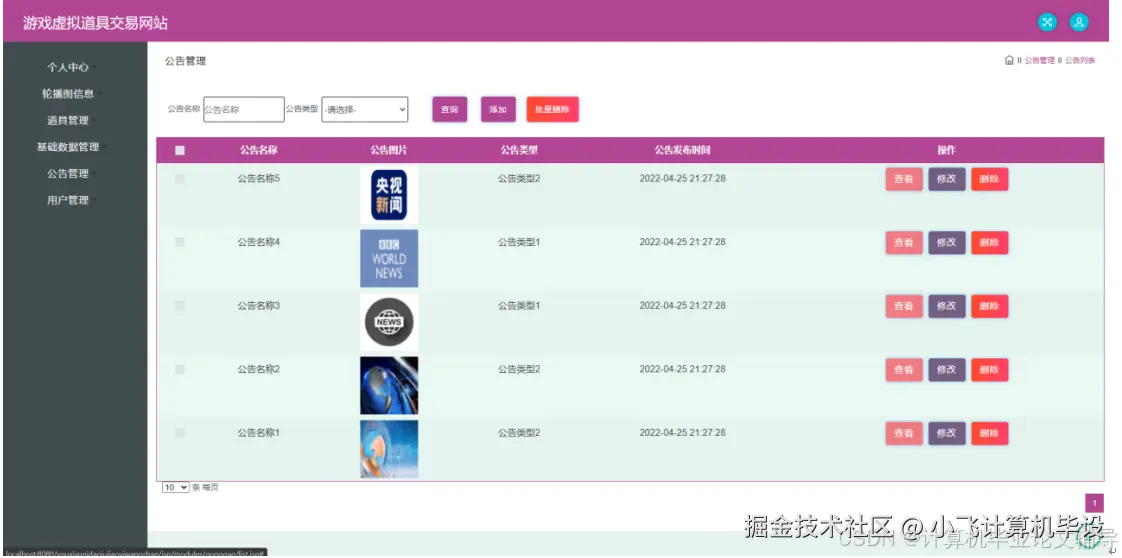Screen dimensions: 1122x558
Task: Expand 用户管理 sidebar menu
Action: (68, 200)
